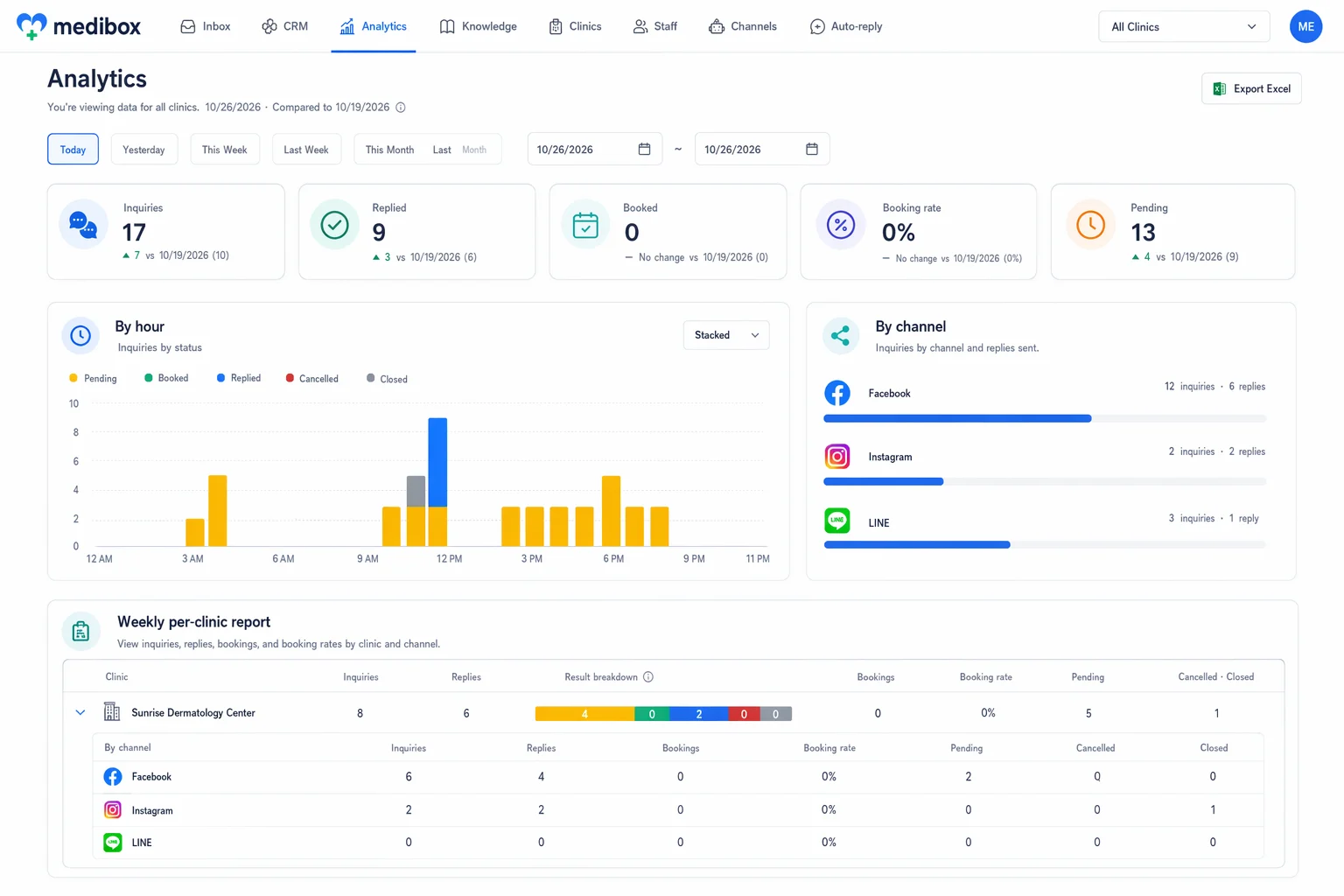Viewport: 1344px width, 896px height.
Task: Go to the Knowledge tab
Action: tap(479, 26)
